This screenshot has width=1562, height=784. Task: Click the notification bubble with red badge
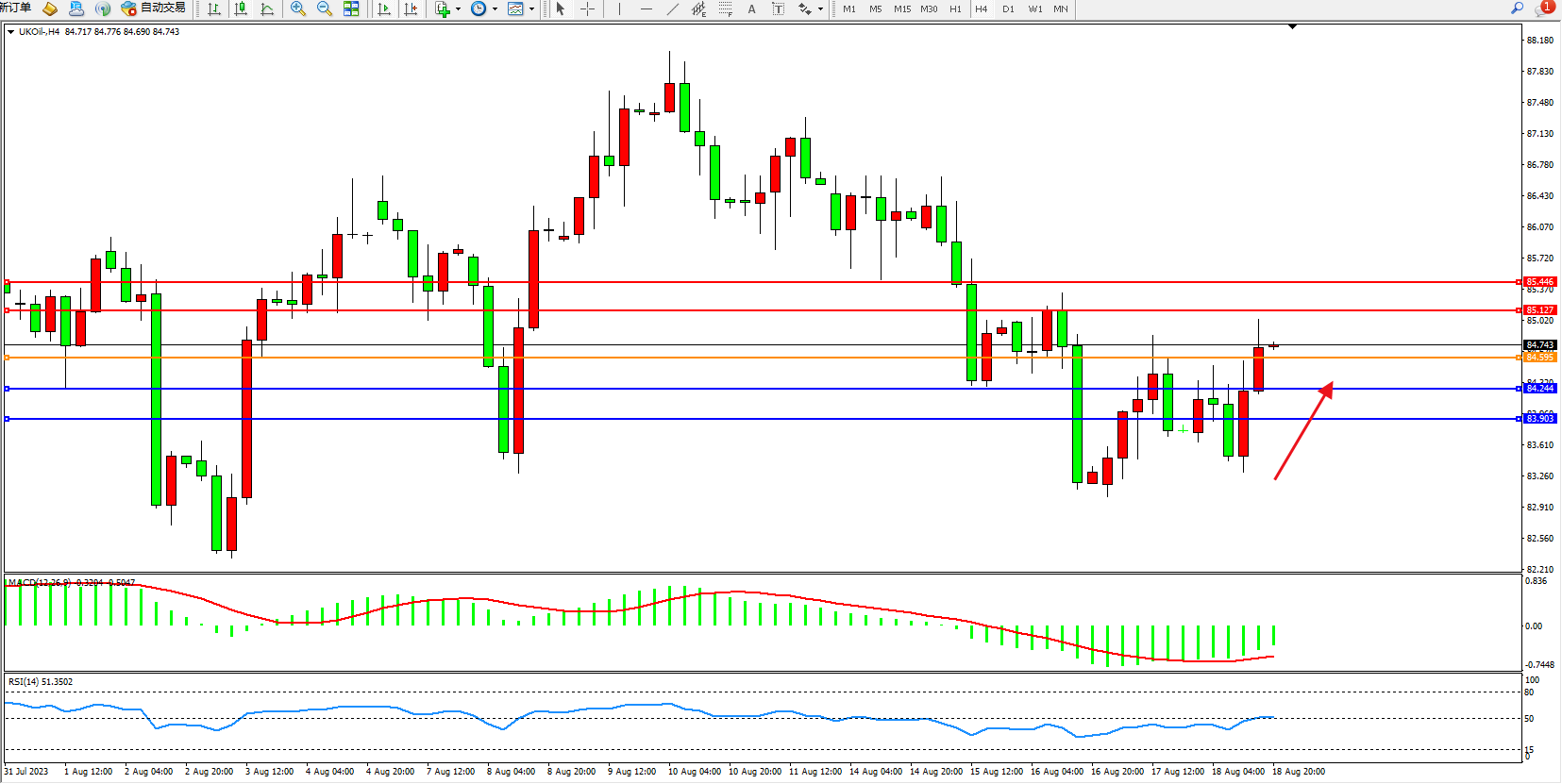point(1544,8)
